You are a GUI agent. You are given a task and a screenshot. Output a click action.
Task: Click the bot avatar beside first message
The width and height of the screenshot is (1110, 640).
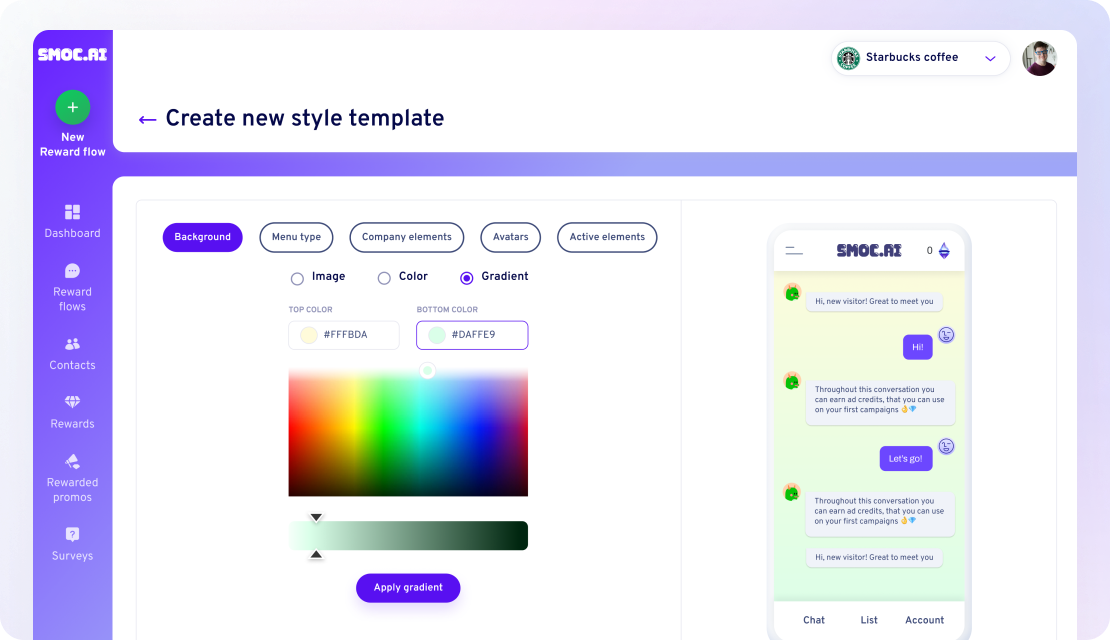coord(792,292)
